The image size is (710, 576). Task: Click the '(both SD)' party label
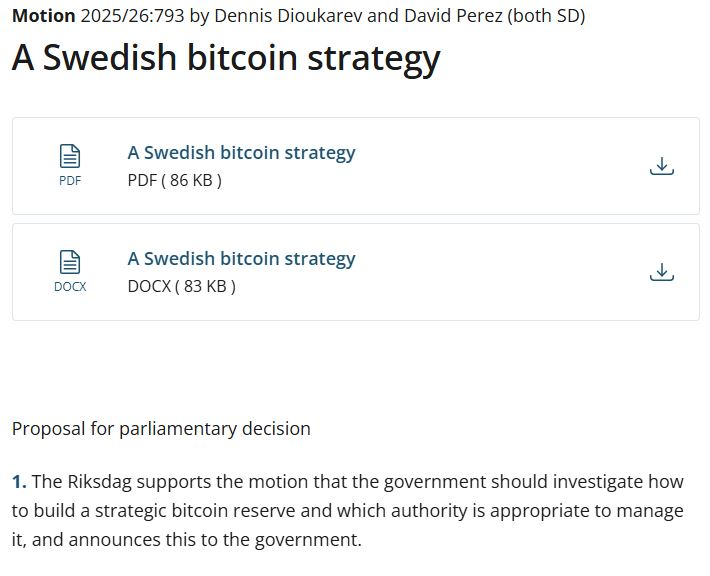[x=547, y=16]
